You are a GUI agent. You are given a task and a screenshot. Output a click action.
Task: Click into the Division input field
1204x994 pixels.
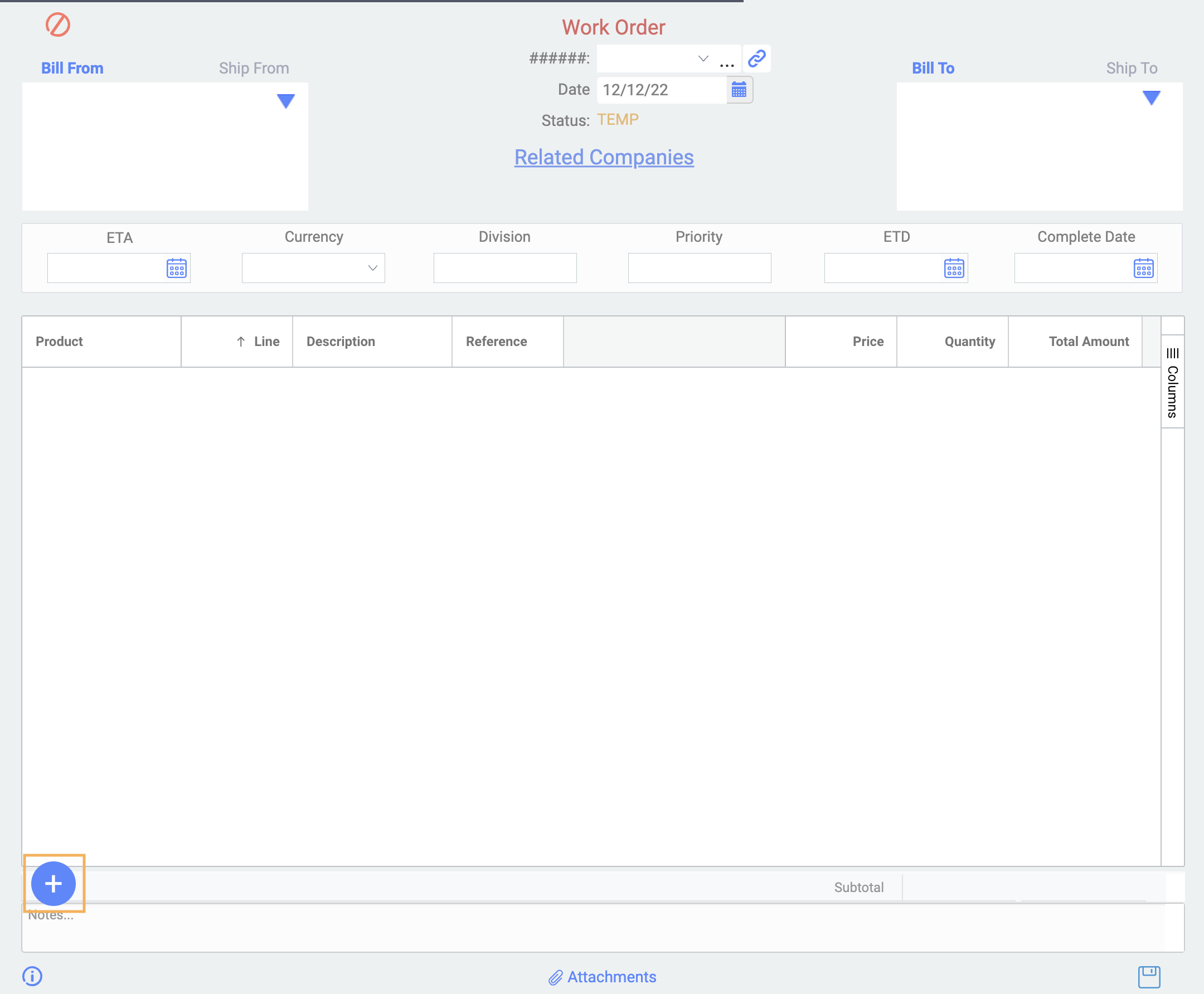[x=504, y=268]
